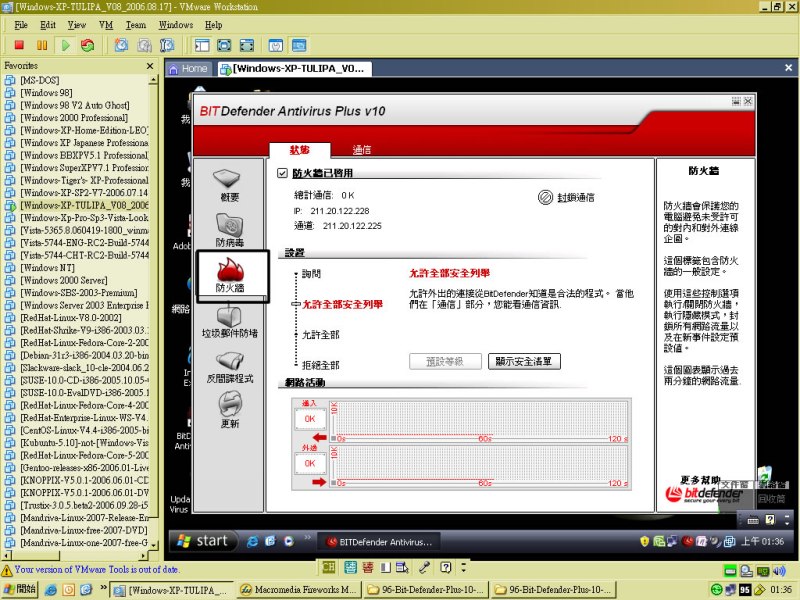800x600 pixels.
Task: Click the Quick Switch icon in VMware toolbar
Action: tap(224, 45)
